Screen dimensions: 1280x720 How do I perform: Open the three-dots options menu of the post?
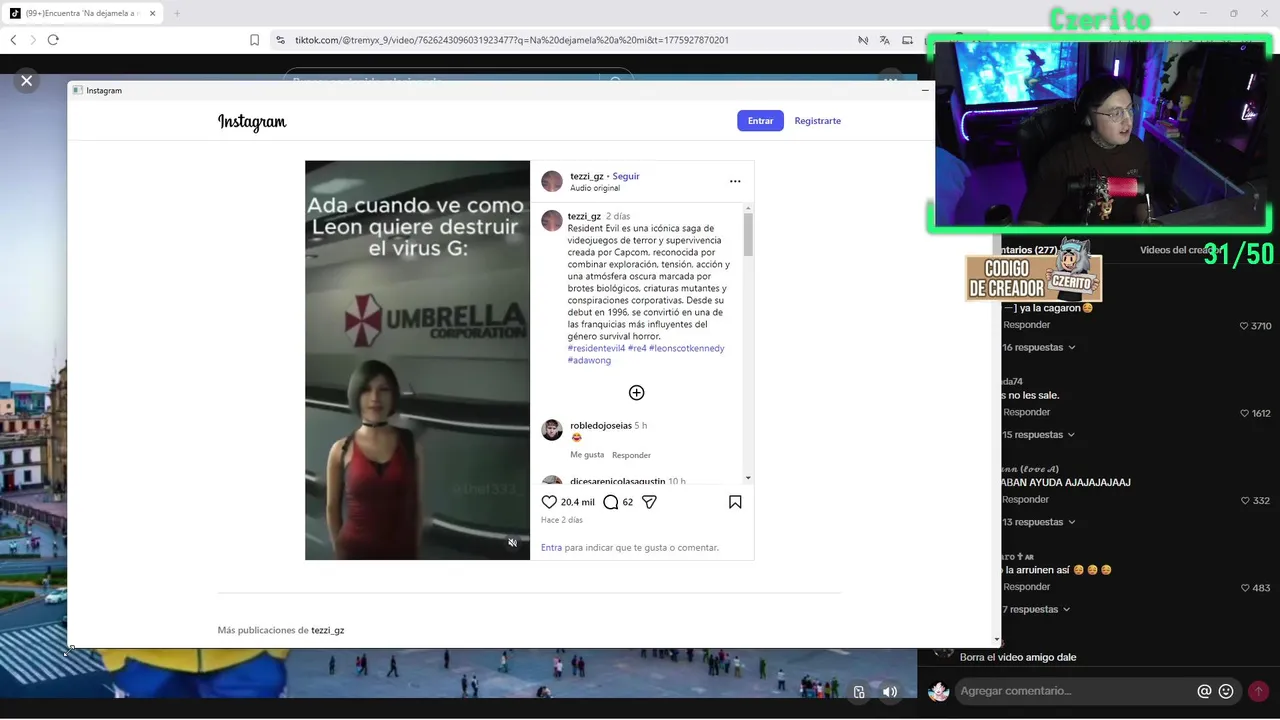(735, 181)
